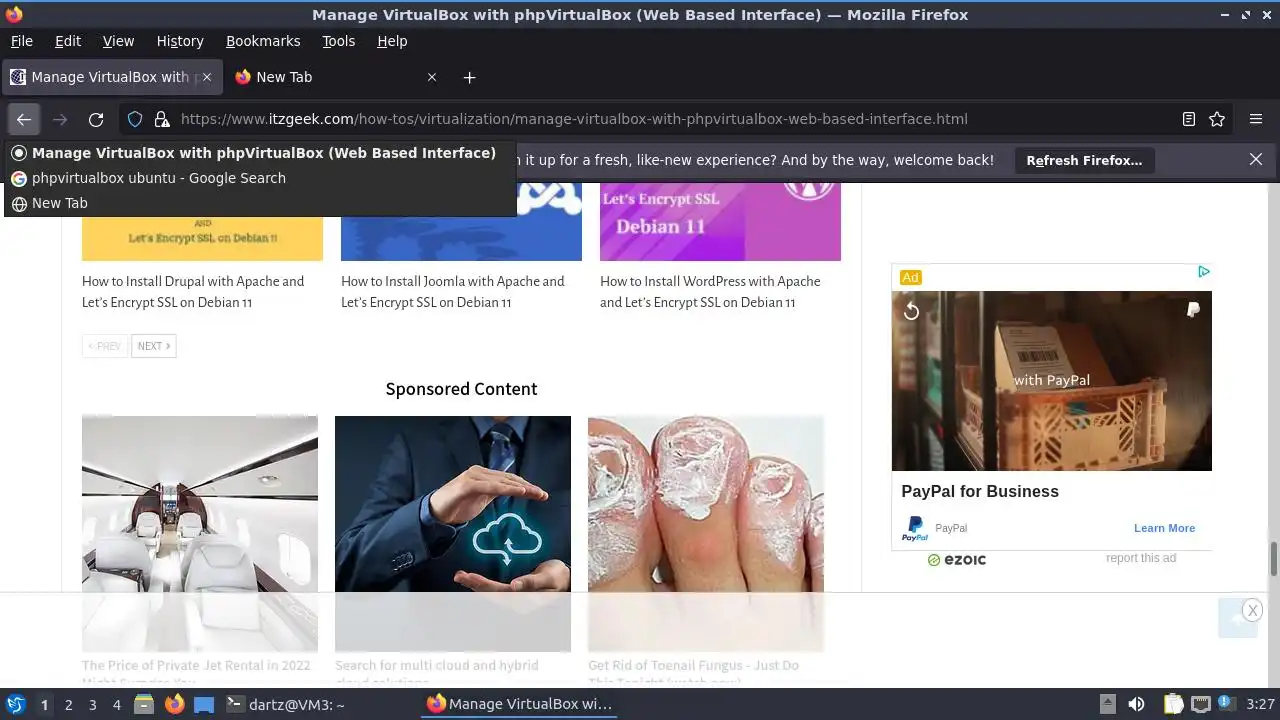The image size is (1280, 720).
Task: Click the page vertical scrollbar thumb
Action: coord(1274,559)
